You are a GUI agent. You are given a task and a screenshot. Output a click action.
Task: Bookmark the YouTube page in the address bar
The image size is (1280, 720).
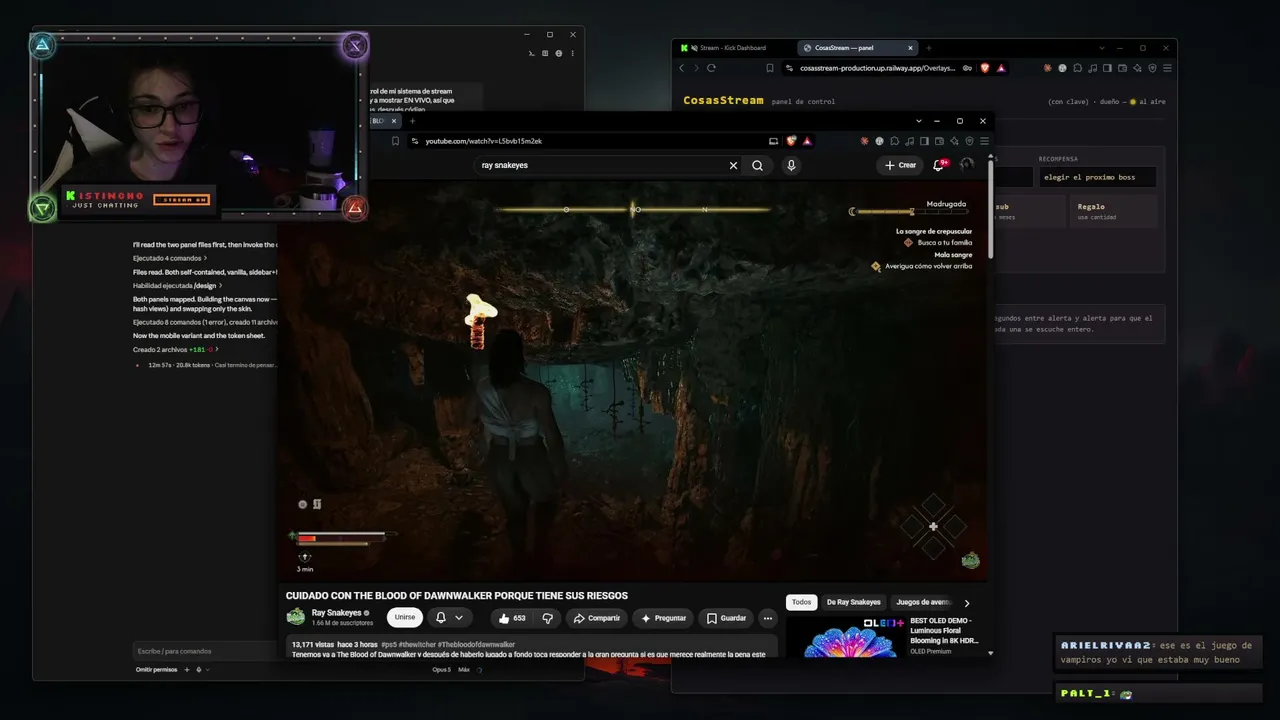coord(396,141)
